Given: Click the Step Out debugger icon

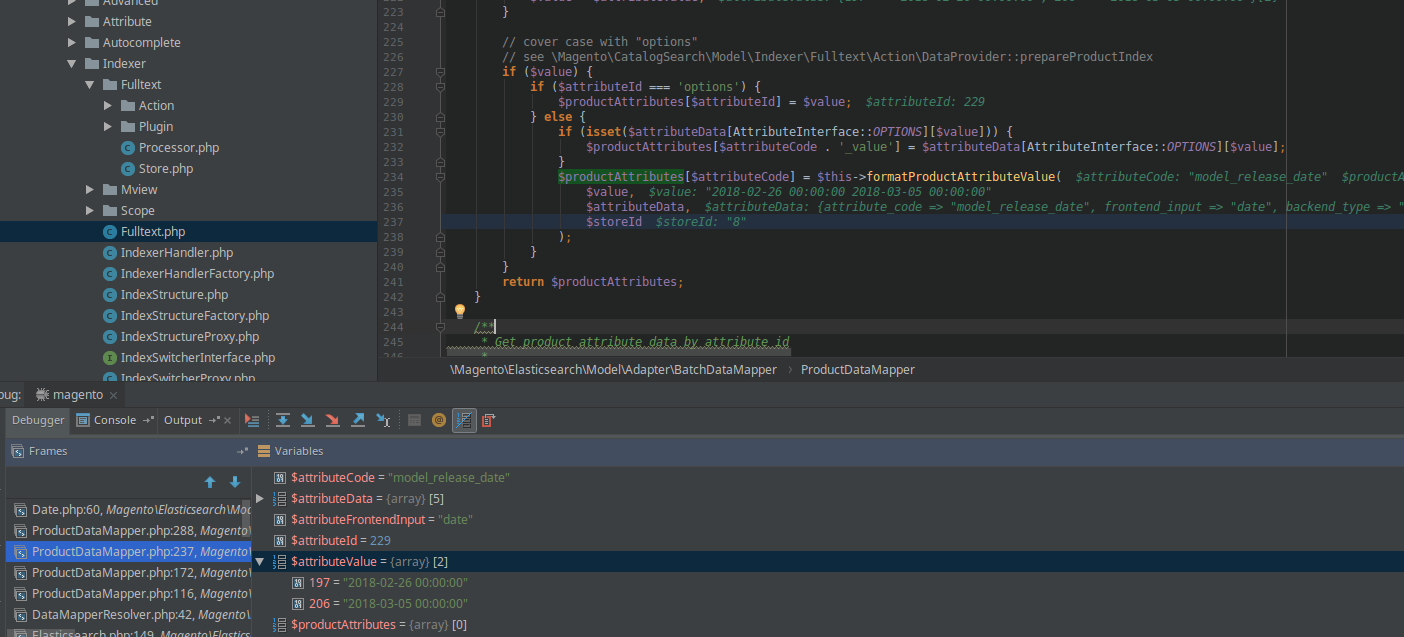Looking at the screenshot, I should (358, 420).
